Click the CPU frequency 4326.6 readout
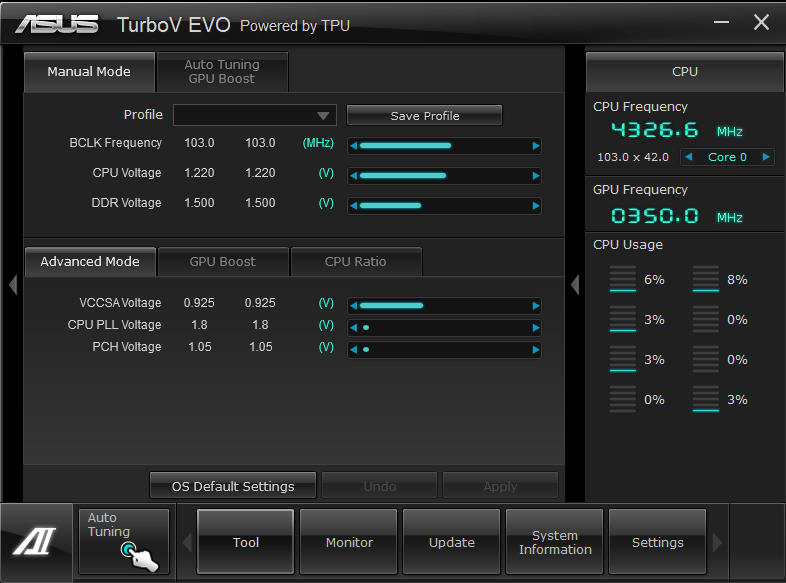Screen dimensions: 786x583 tap(655, 130)
